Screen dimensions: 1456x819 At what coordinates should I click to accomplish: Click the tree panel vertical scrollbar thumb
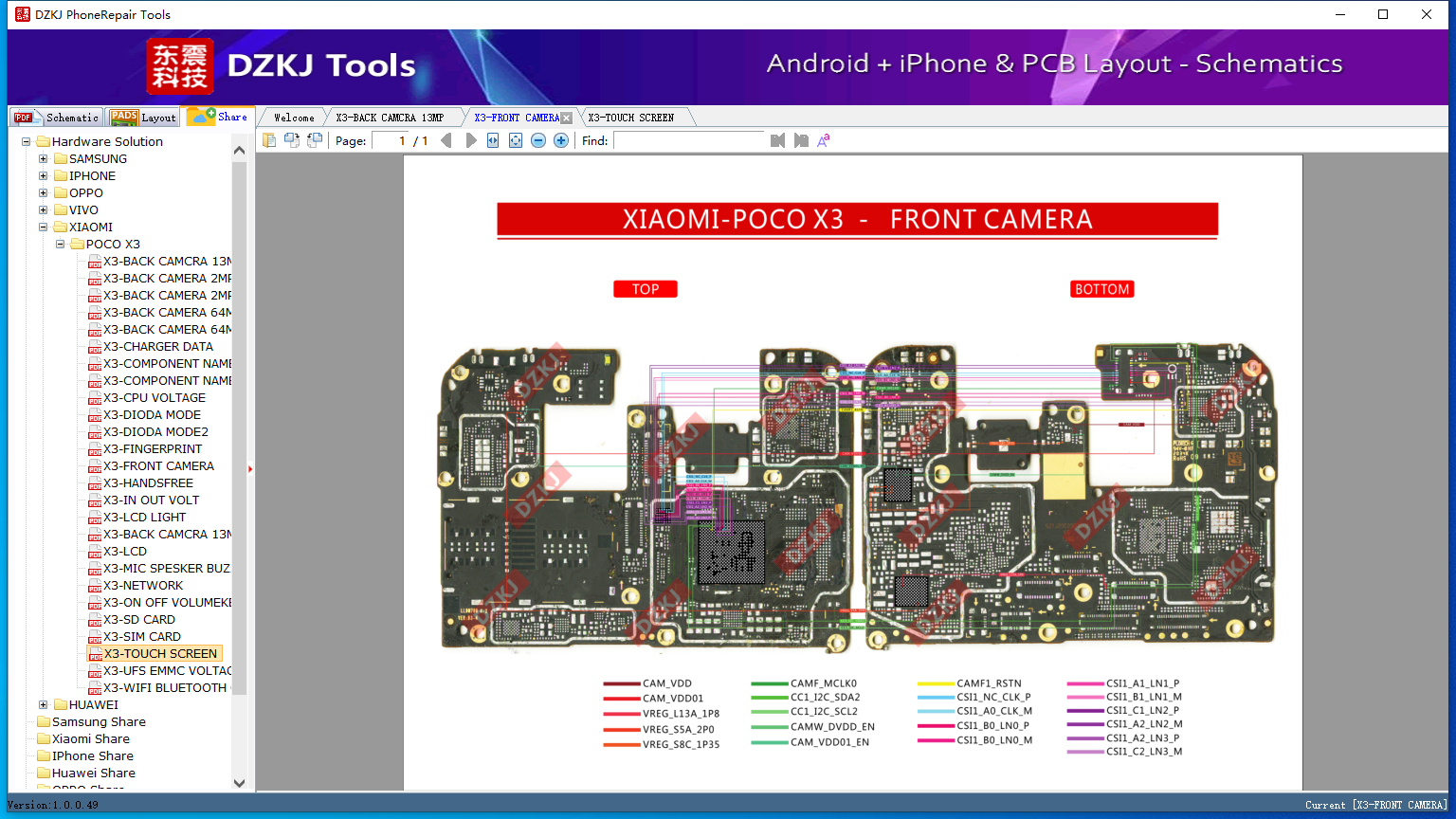pyautogui.click(x=239, y=427)
